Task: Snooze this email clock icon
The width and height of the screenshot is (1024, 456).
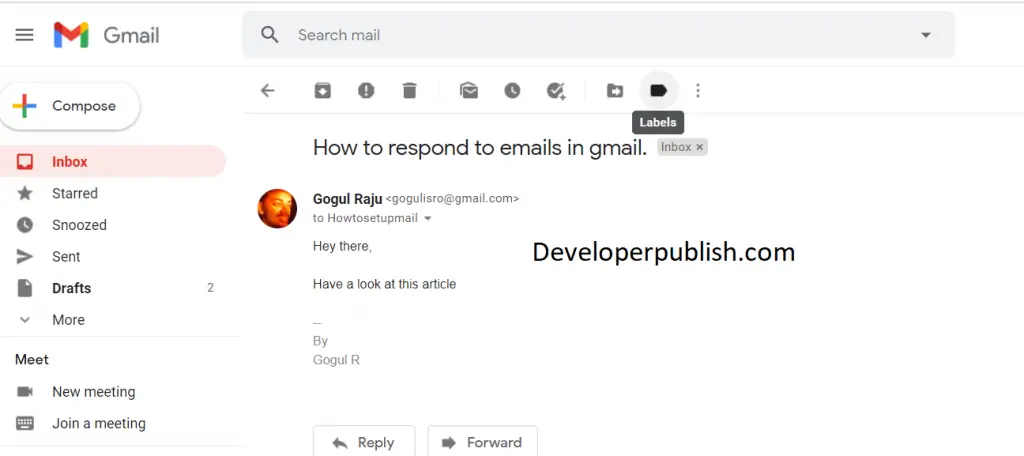Action: click(x=512, y=90)
